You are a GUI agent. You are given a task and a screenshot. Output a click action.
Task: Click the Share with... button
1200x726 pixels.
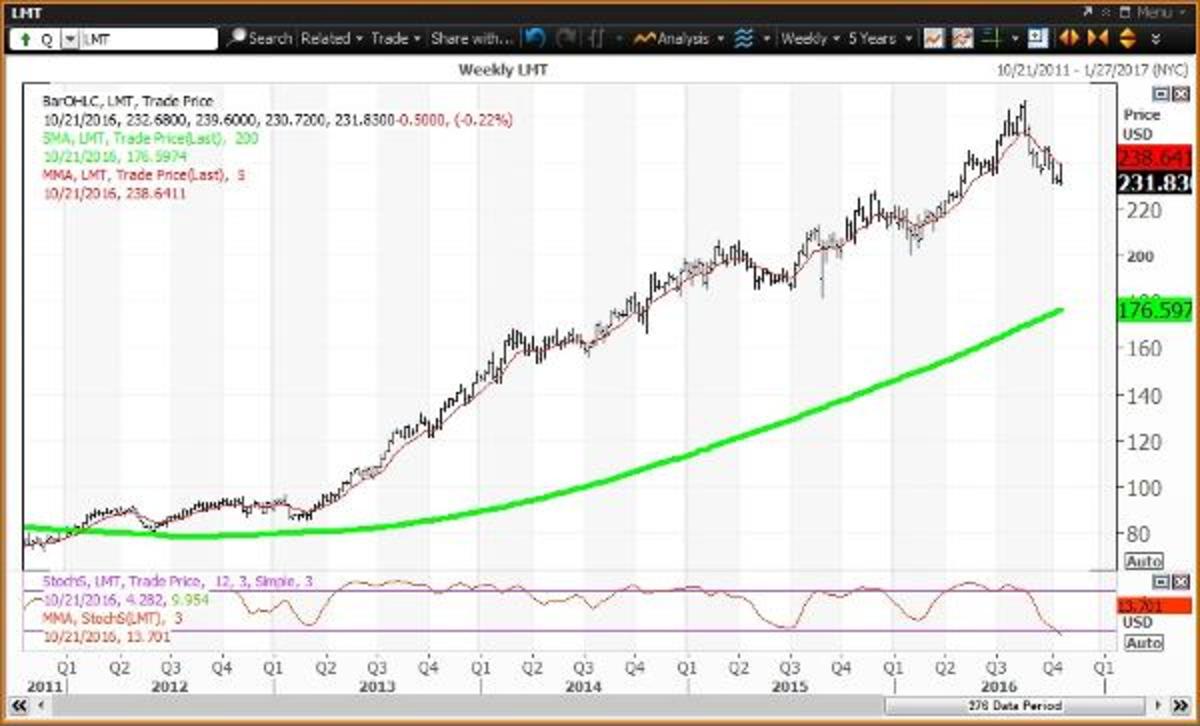click(x=471, y=39)
